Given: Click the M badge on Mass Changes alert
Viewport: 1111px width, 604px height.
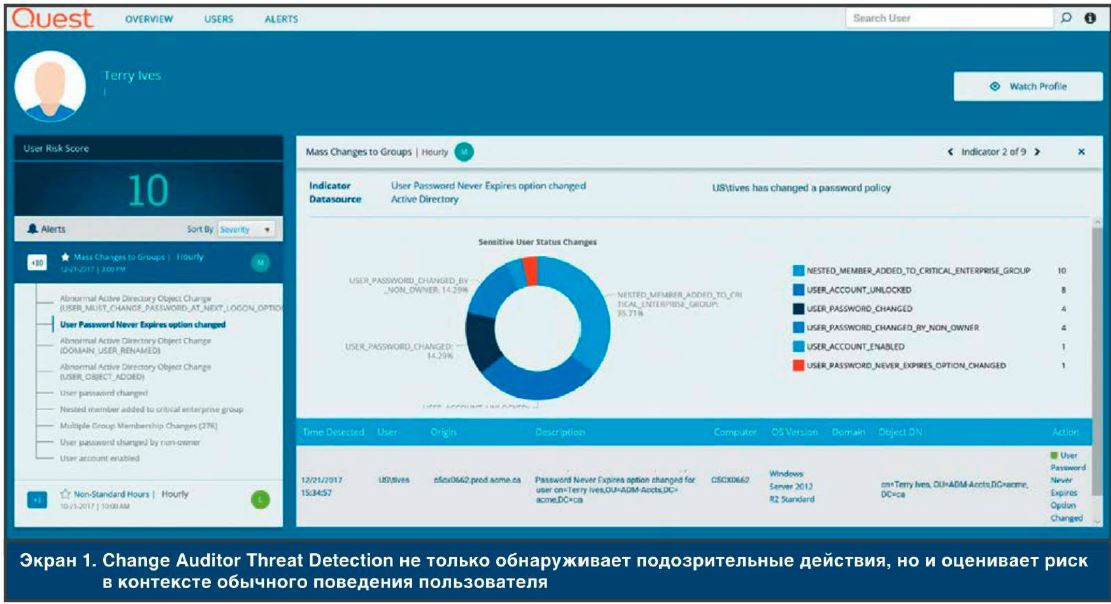Looking at the screenshot, I should [260, 263].
